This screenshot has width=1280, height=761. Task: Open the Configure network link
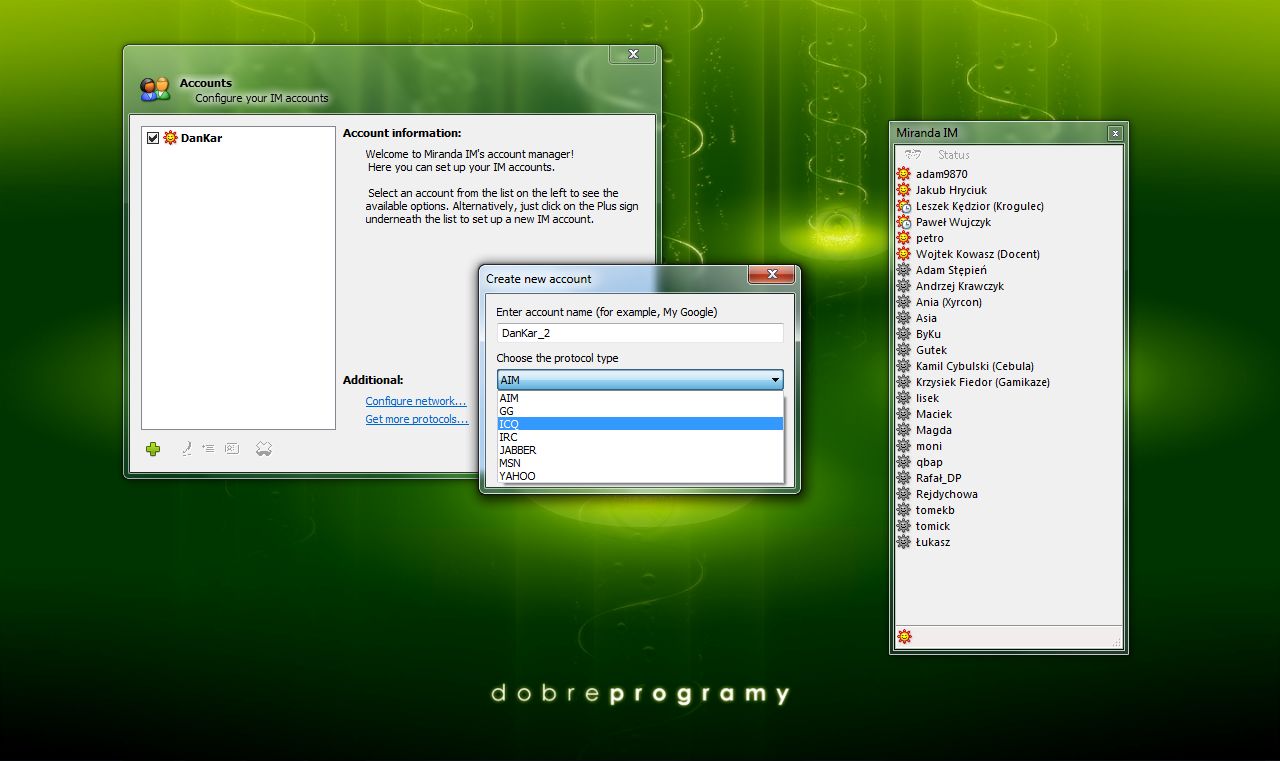416,401
